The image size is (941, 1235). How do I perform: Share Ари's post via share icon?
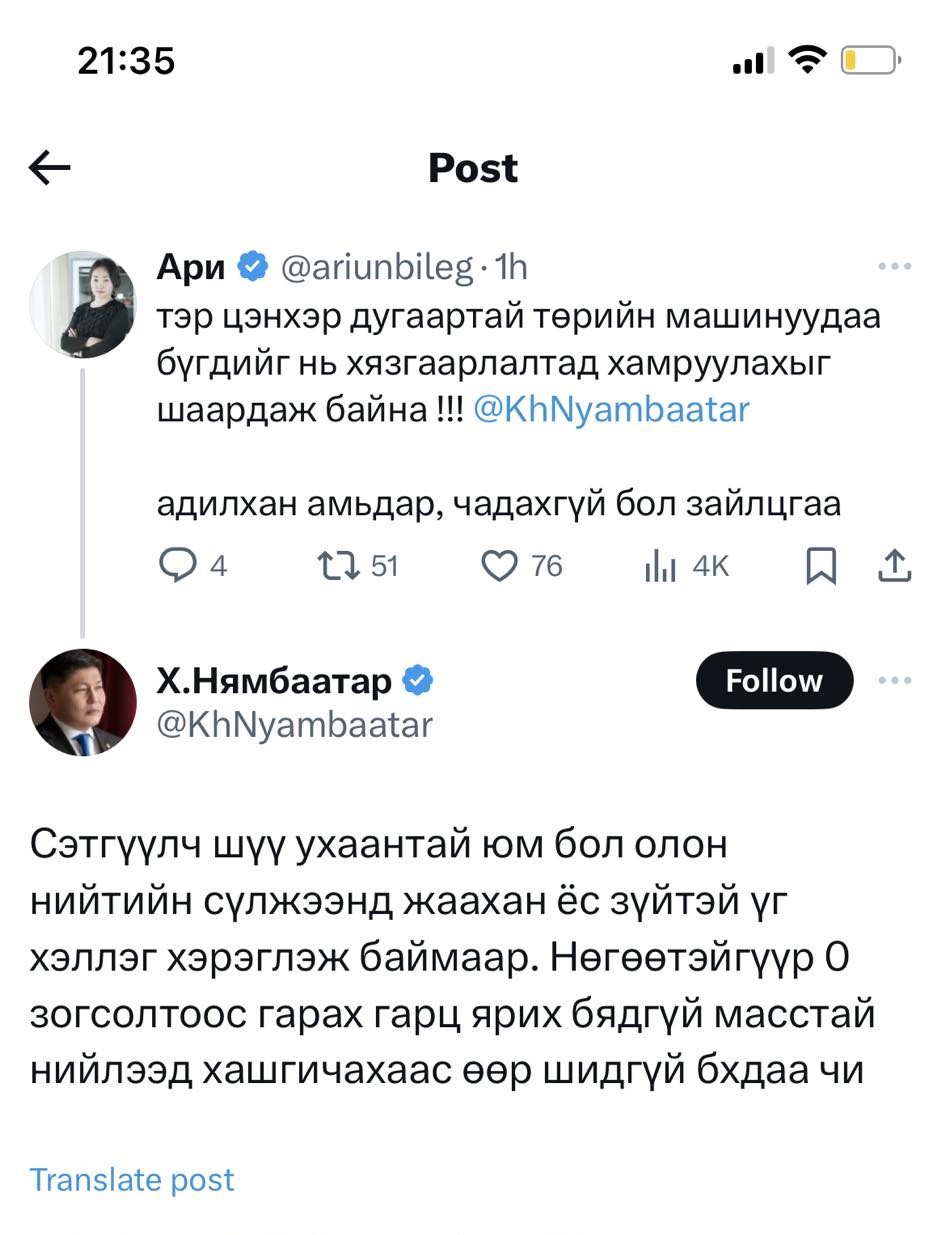pyautogui.click(x=893, y=566)
